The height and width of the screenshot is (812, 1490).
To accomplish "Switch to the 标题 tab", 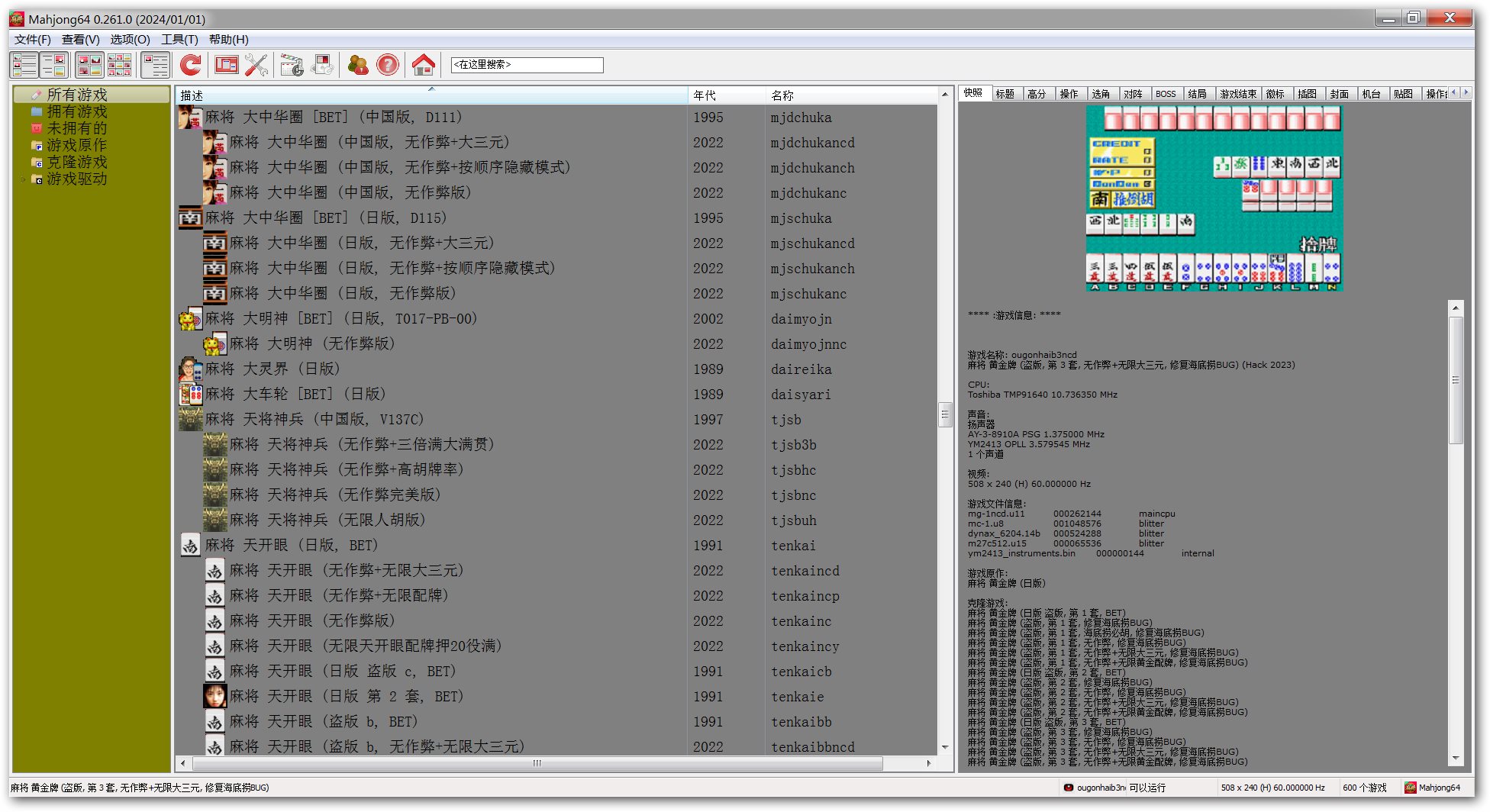I will [1005, 94].
